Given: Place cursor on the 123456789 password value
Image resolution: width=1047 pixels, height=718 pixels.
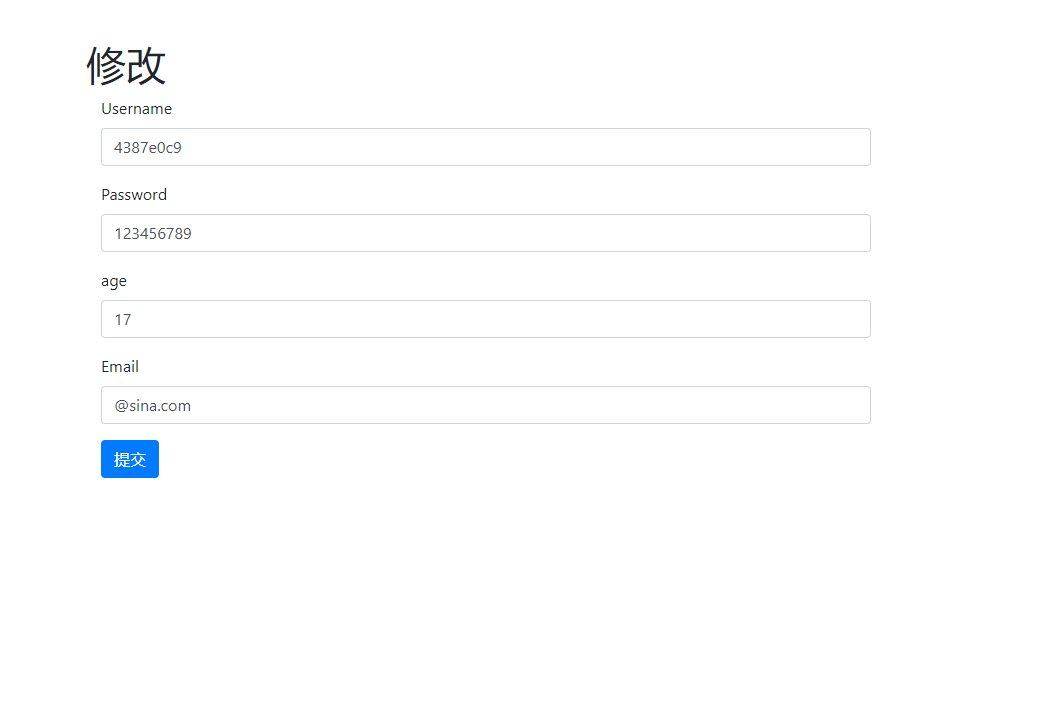Looking at the screenshot, I should tap(153, 234).
